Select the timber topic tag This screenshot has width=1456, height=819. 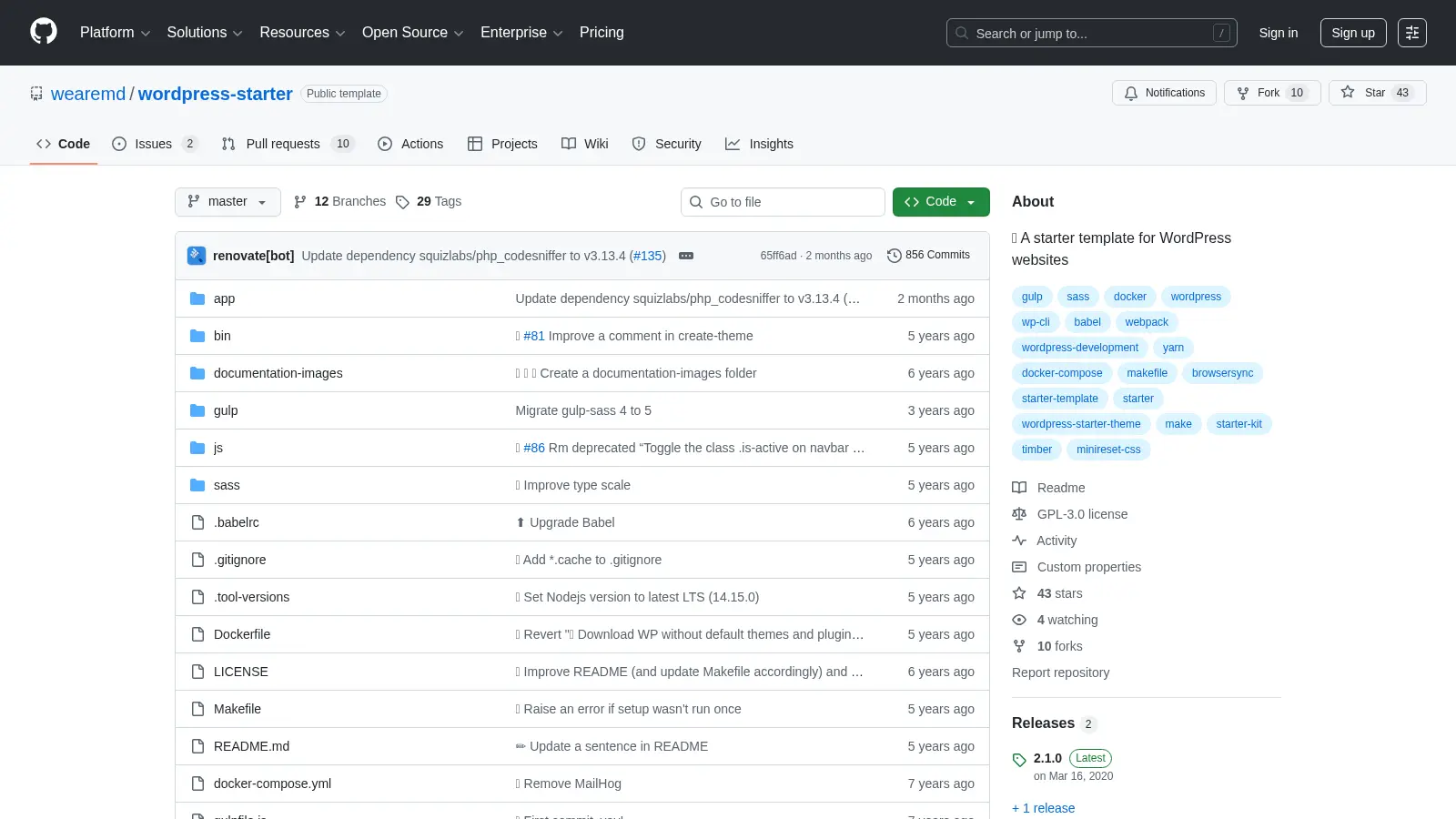tap(1036, 450)
